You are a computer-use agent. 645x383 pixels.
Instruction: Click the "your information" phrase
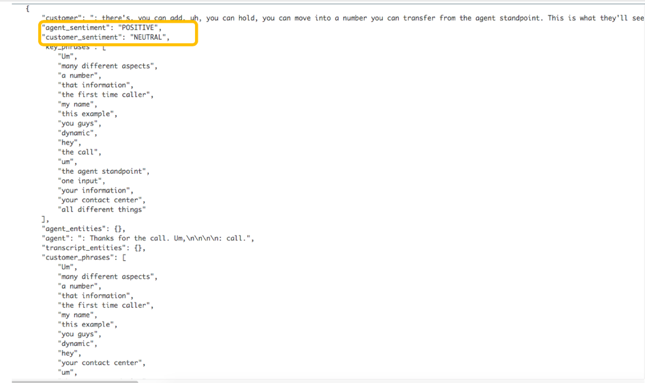click(95, 190)
